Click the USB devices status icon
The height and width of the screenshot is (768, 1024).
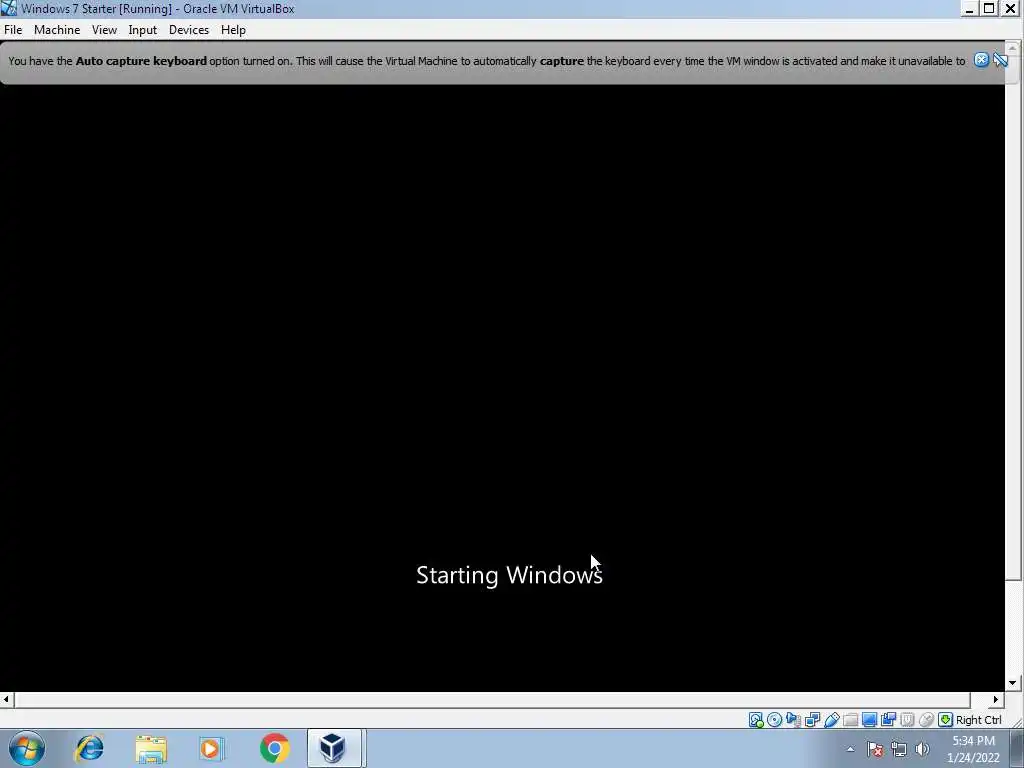pos(831,720)
